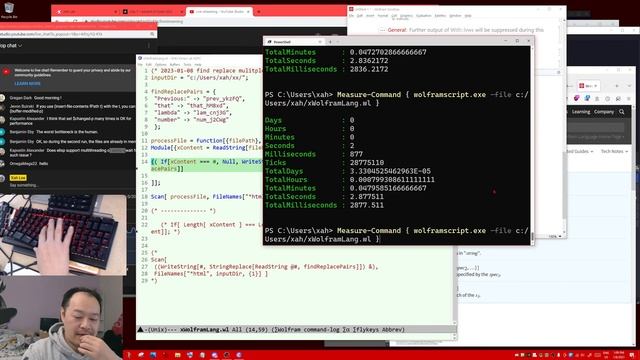
Task: Select the Good morning chat message
Action: [x=48, y=98]
